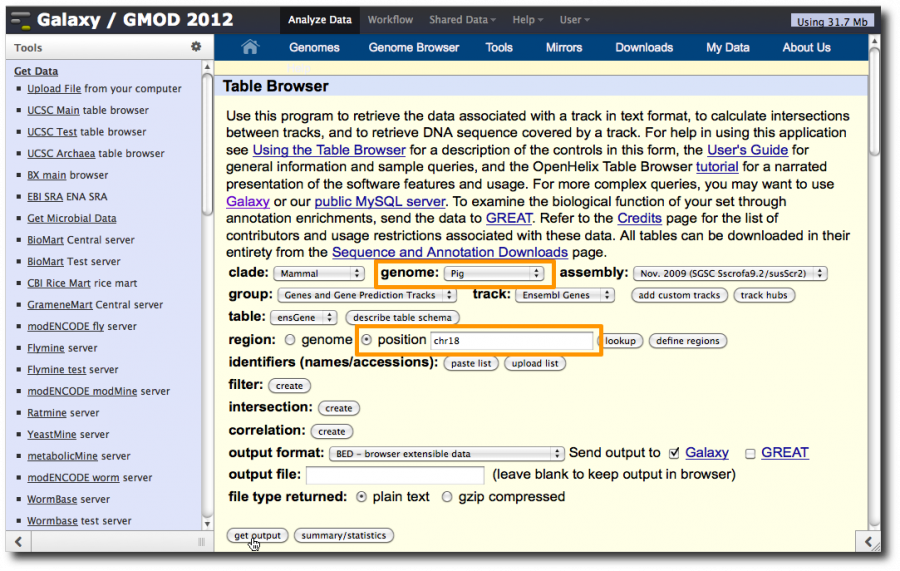Screen dimensions: 900x571
Task: Click add custom tracks button
Action: (679, 295)
